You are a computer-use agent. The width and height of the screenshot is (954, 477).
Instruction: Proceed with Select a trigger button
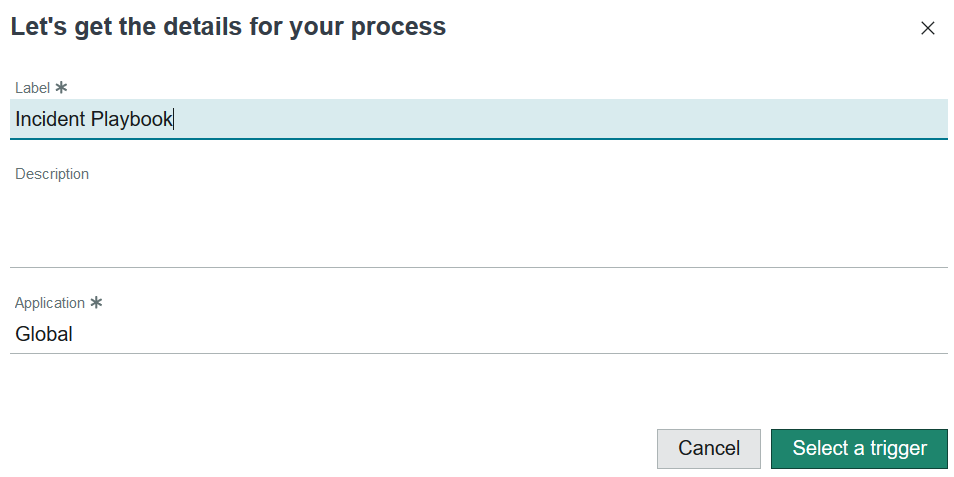(x=859, y=448)
